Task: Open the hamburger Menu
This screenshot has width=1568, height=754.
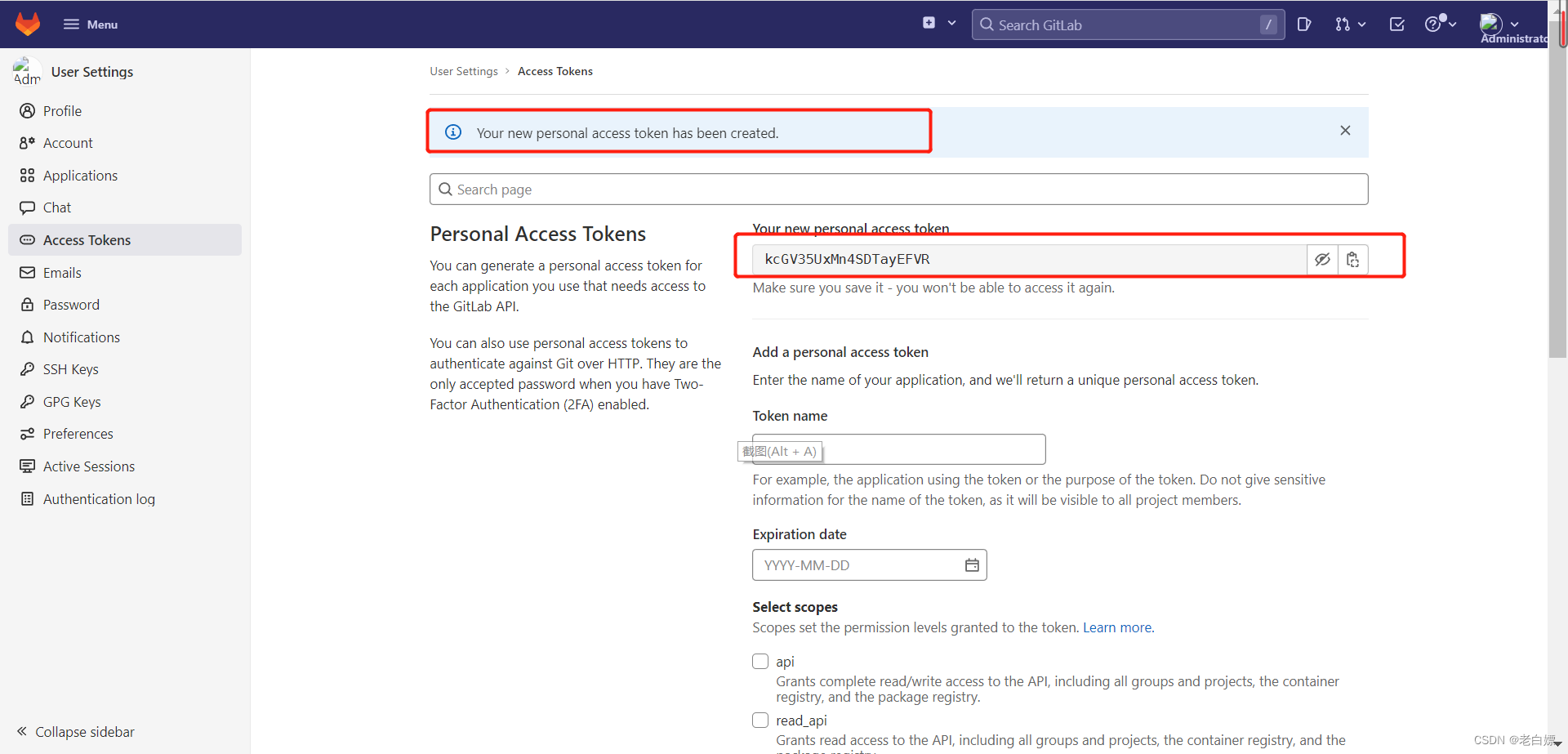Action: pyautogui.click(x=91, y=25)
